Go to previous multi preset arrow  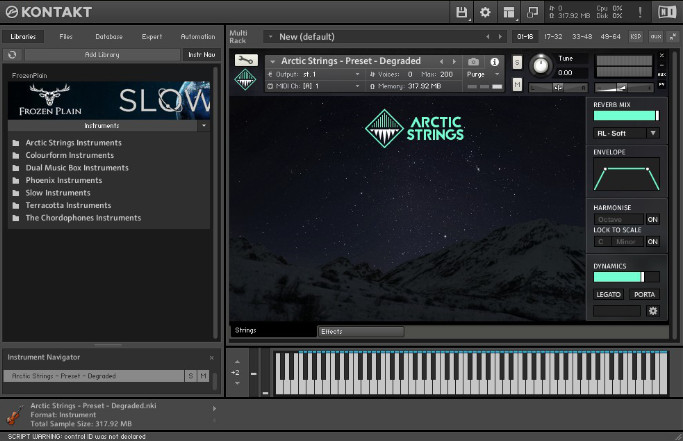point(487,37)
